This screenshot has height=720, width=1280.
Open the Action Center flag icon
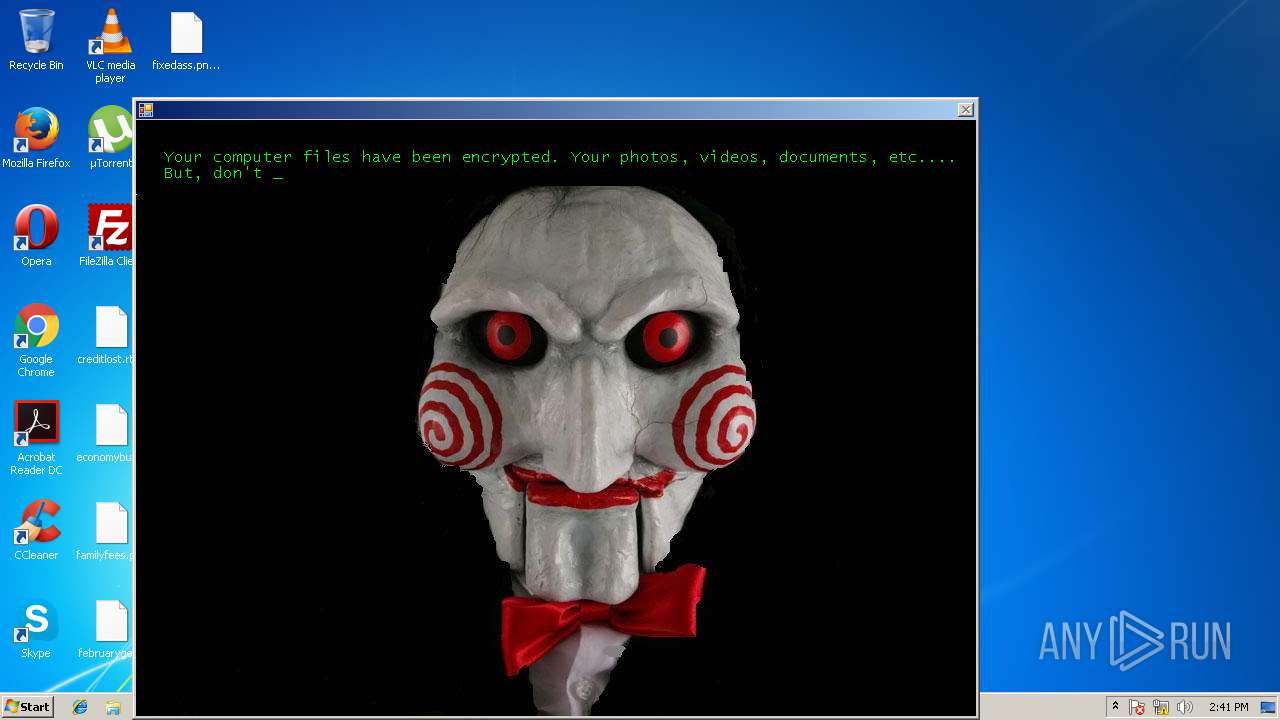coord(1137,707)
